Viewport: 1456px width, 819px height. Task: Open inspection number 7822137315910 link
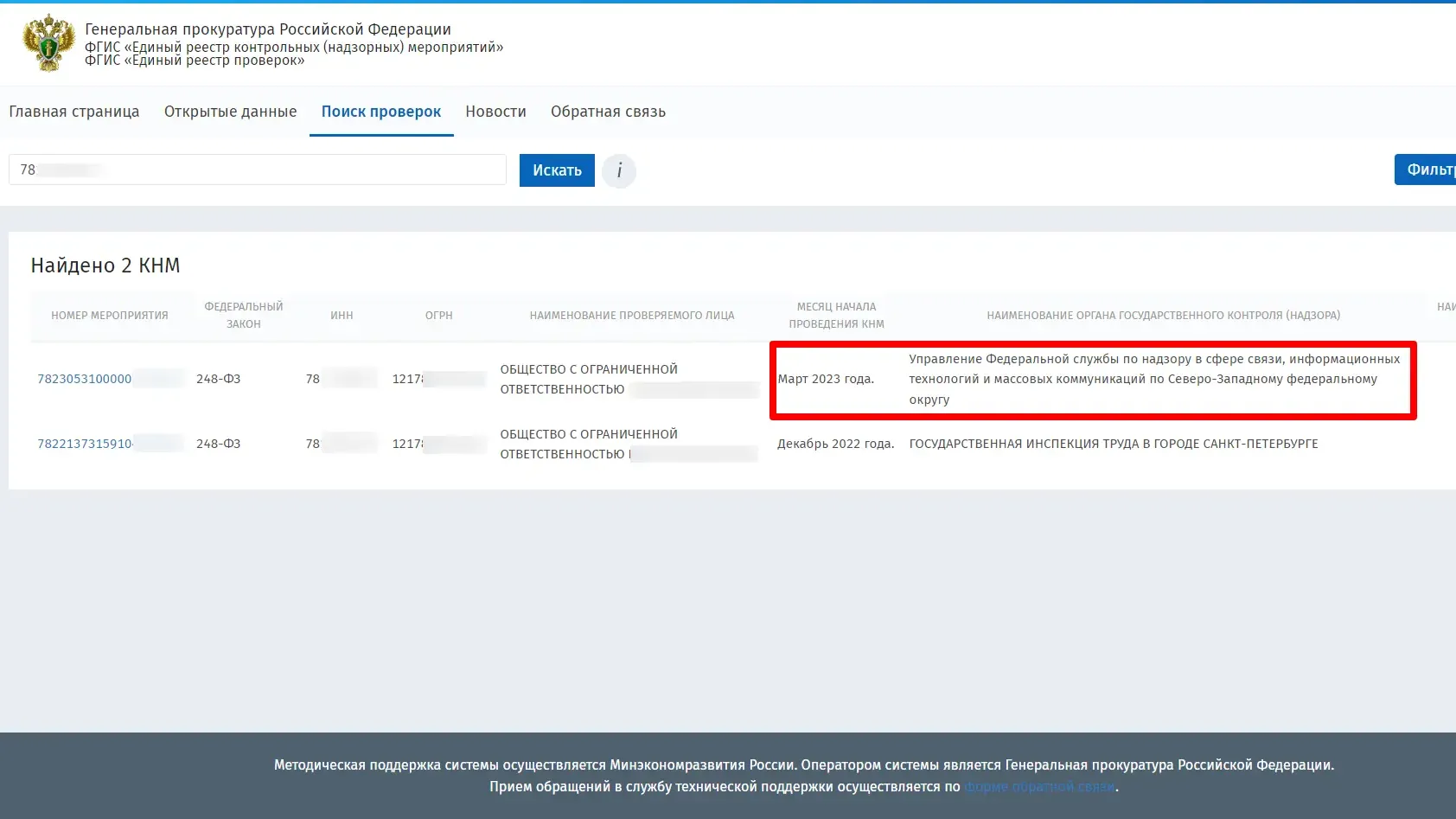(85, 444)
